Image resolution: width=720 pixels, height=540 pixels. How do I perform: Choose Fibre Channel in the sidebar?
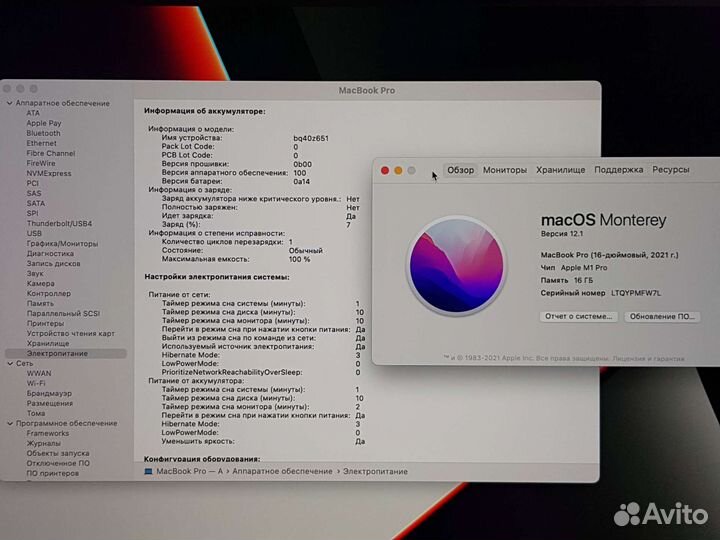(x=51, y=153)
